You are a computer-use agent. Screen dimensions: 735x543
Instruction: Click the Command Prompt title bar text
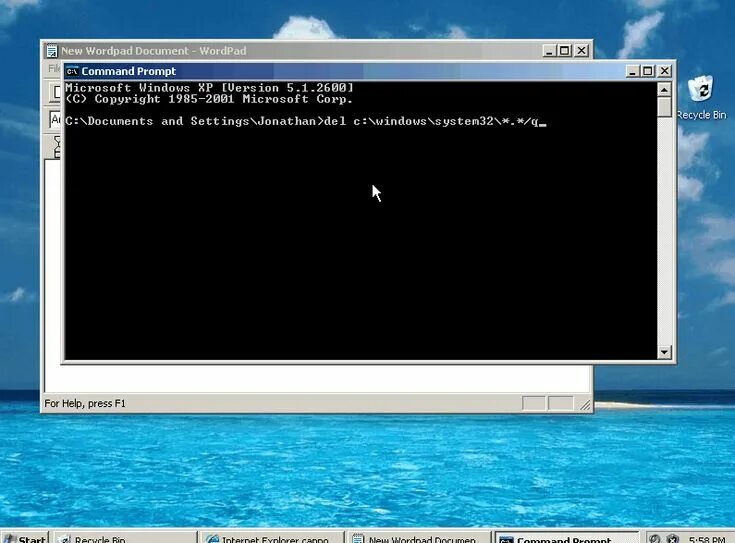click(x=128, y=71)
